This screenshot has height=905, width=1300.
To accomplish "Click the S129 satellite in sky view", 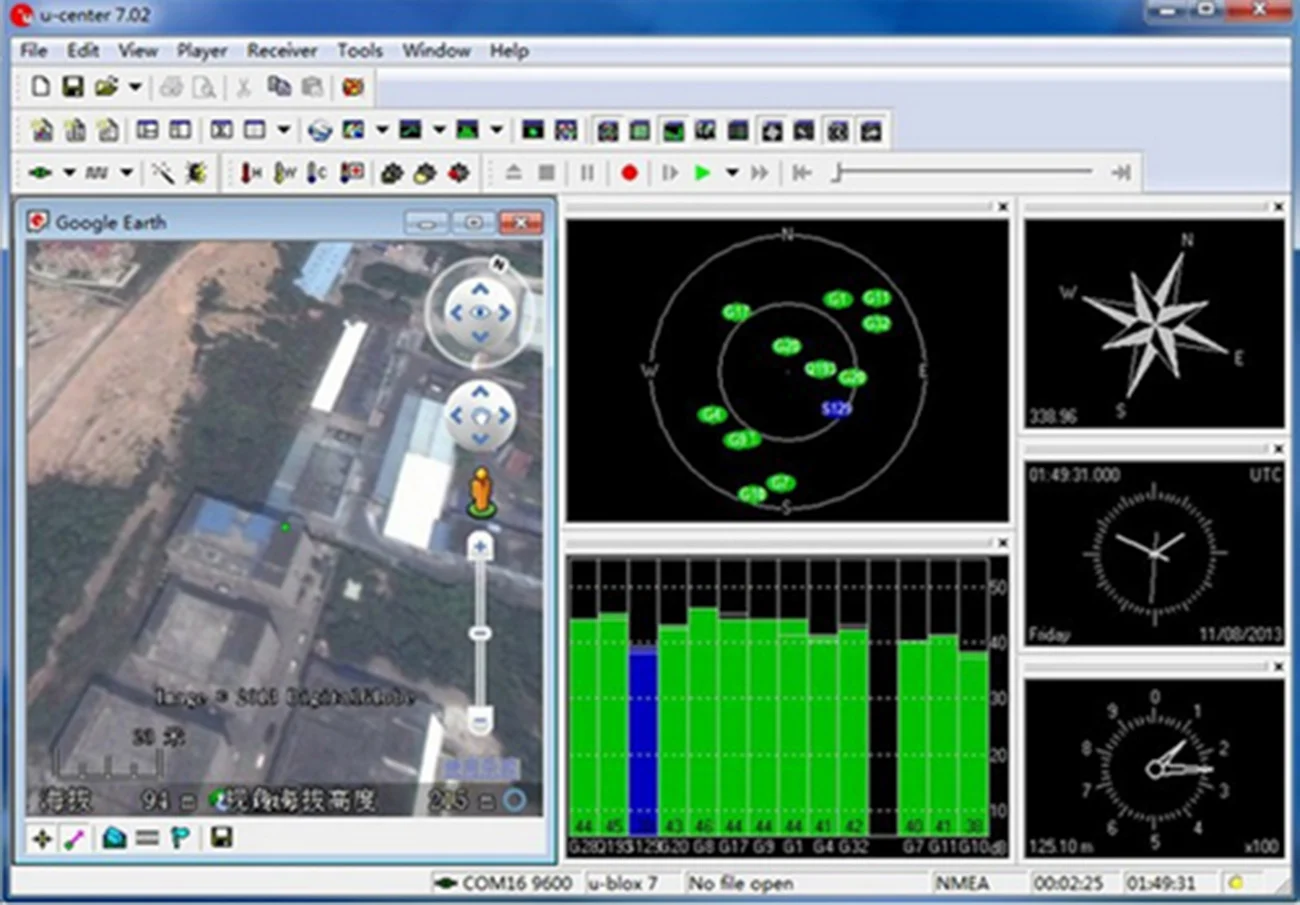I will (x=836, y=409).
